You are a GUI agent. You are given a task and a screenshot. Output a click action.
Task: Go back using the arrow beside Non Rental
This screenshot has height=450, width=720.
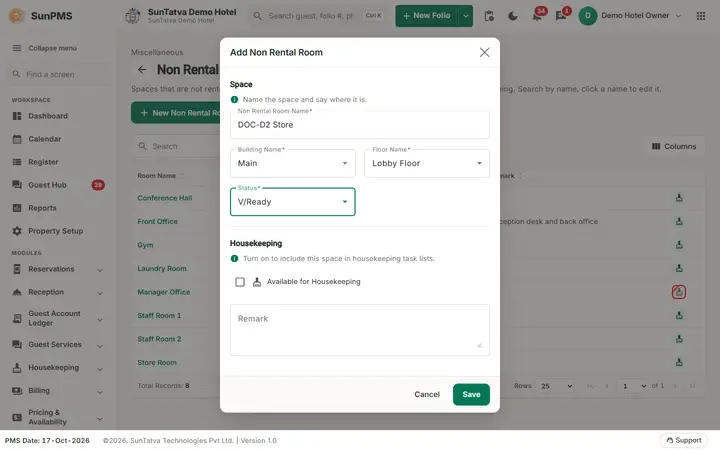point(142,70)
